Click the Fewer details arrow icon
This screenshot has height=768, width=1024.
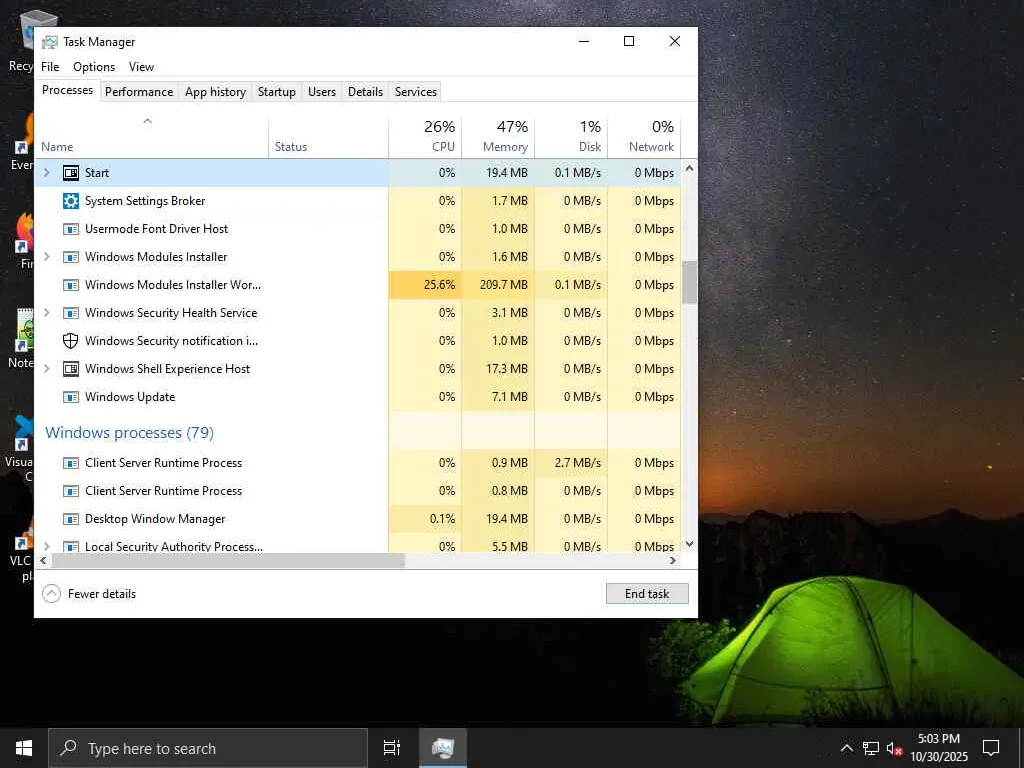[51, 594]
